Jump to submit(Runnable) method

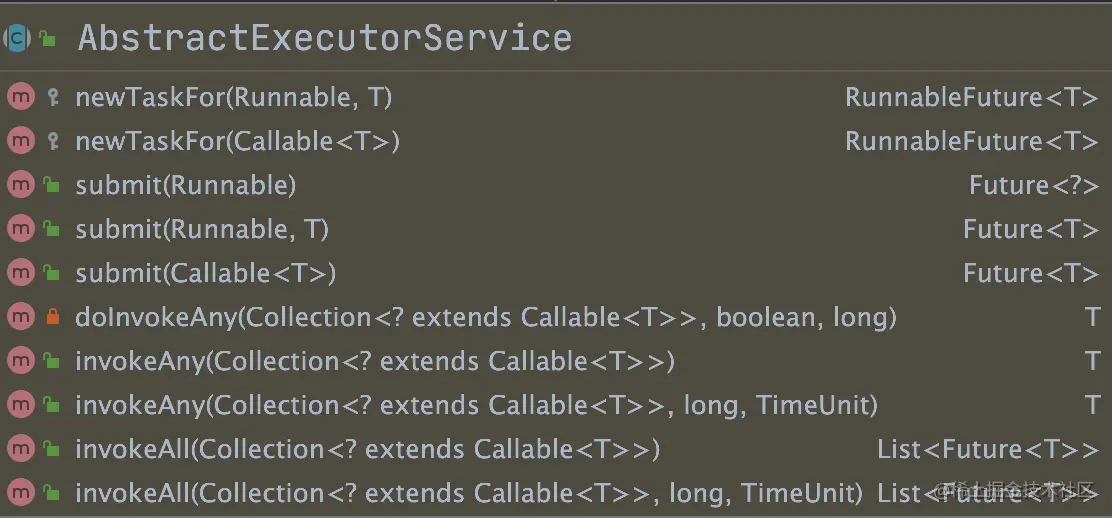pyautogui.click(x=185, y=185)
